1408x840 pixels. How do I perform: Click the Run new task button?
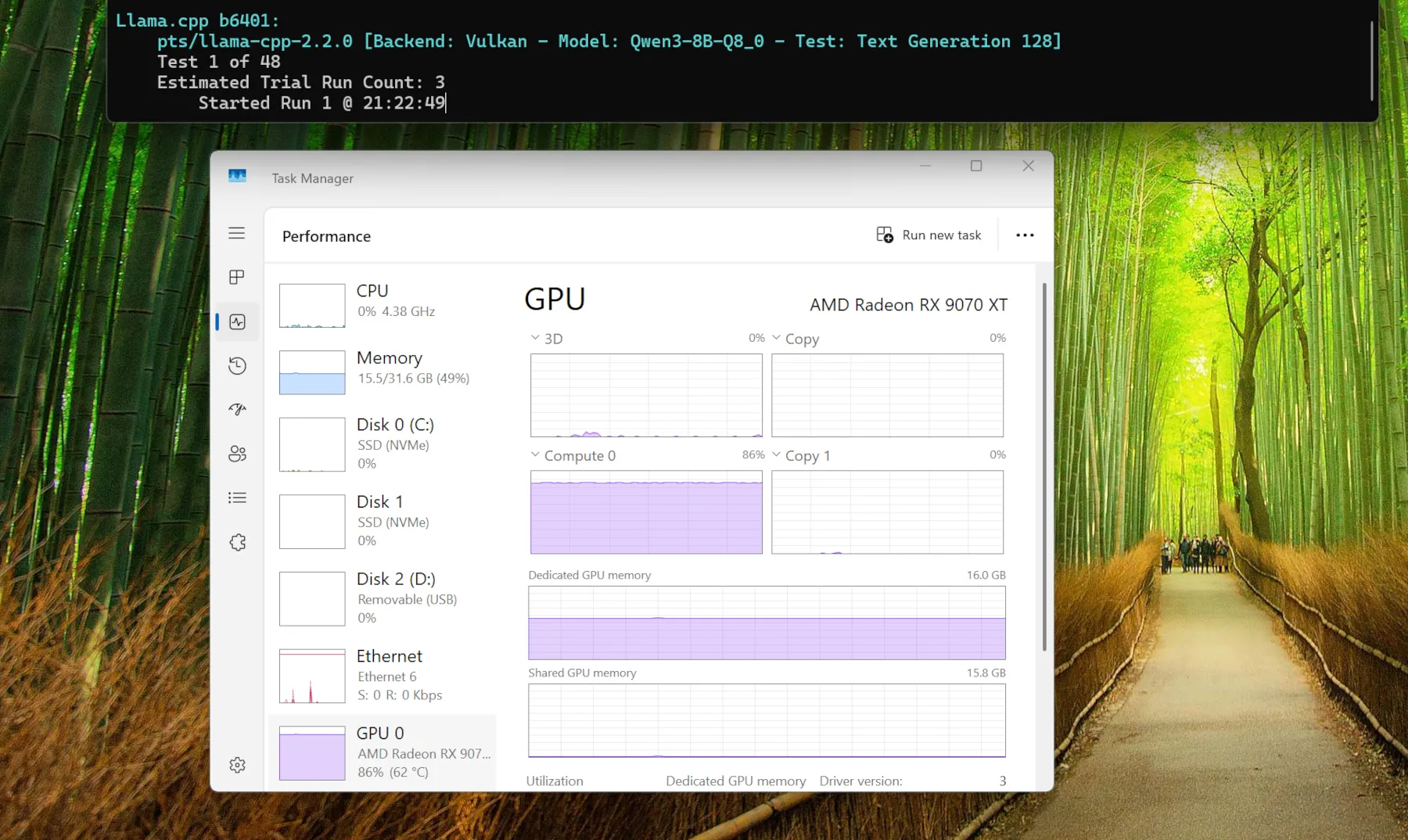pyautogui.click(x=928, y=235)
